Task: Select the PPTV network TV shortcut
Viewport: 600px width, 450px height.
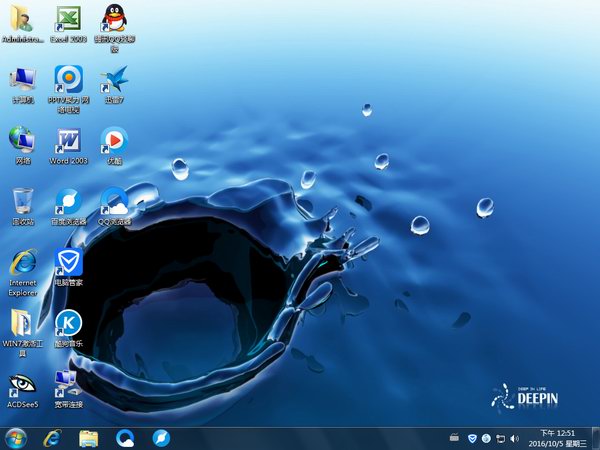Action: point(68,78)
